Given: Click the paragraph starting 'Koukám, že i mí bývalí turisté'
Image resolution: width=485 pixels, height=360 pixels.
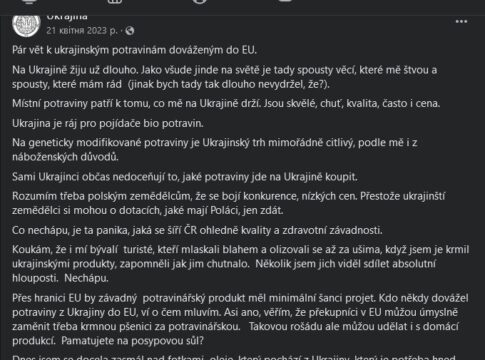Looking at the screenshot, I should (241, 264).
